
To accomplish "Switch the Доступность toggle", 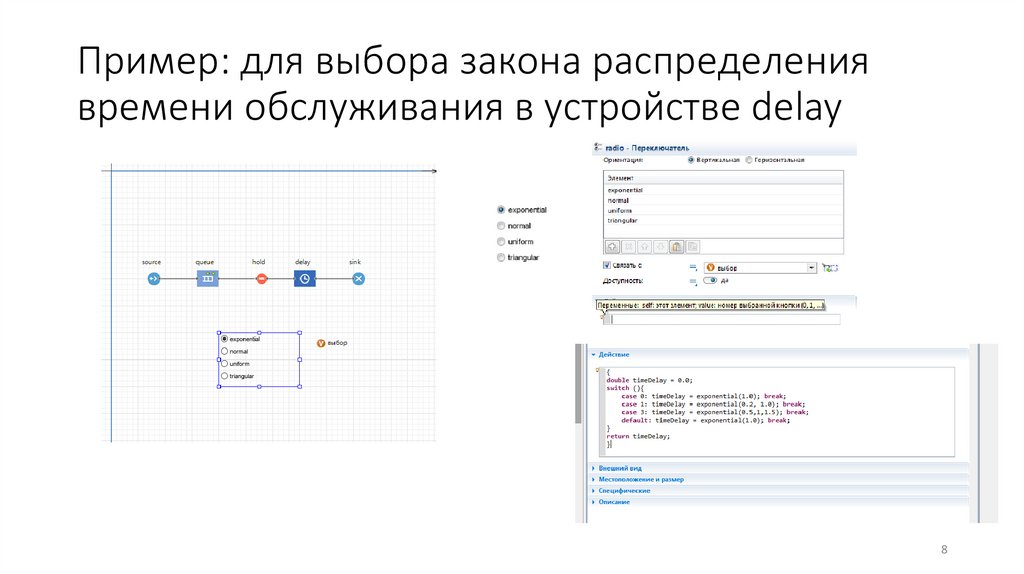I will tap(709, 281).
